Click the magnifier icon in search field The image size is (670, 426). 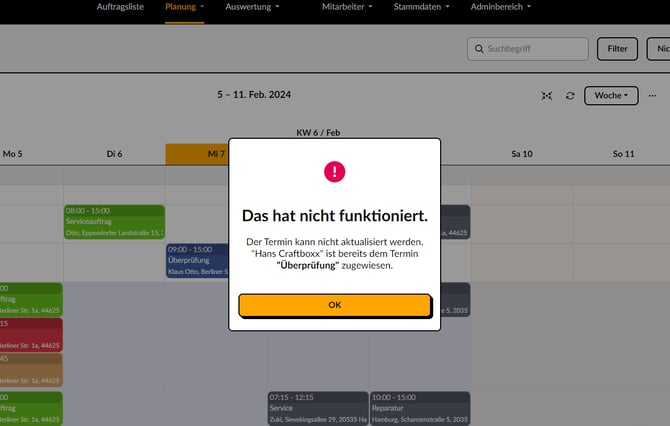pos(479,48)
